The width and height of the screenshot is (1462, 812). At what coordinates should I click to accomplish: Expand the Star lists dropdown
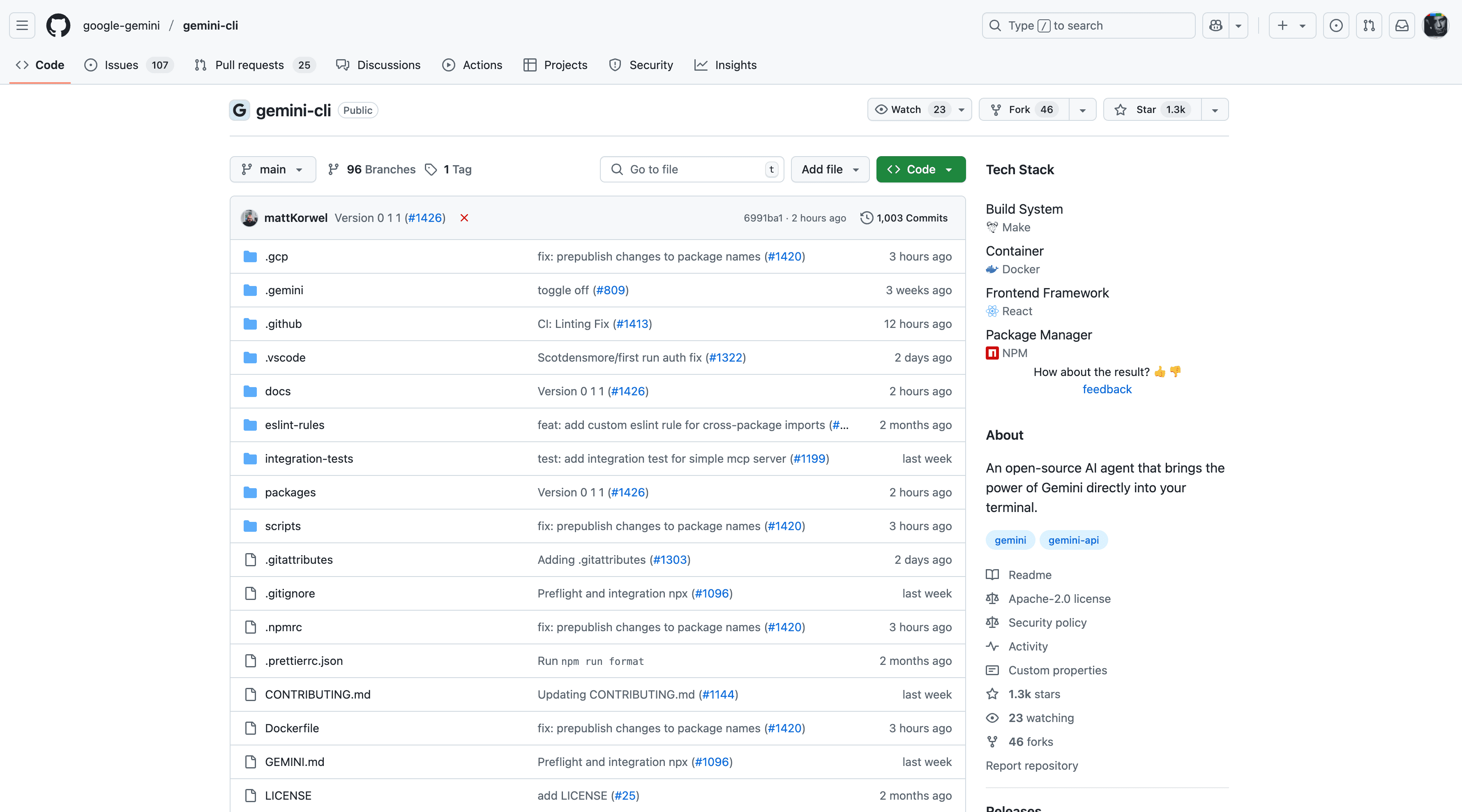click(x=1215, y=110)
